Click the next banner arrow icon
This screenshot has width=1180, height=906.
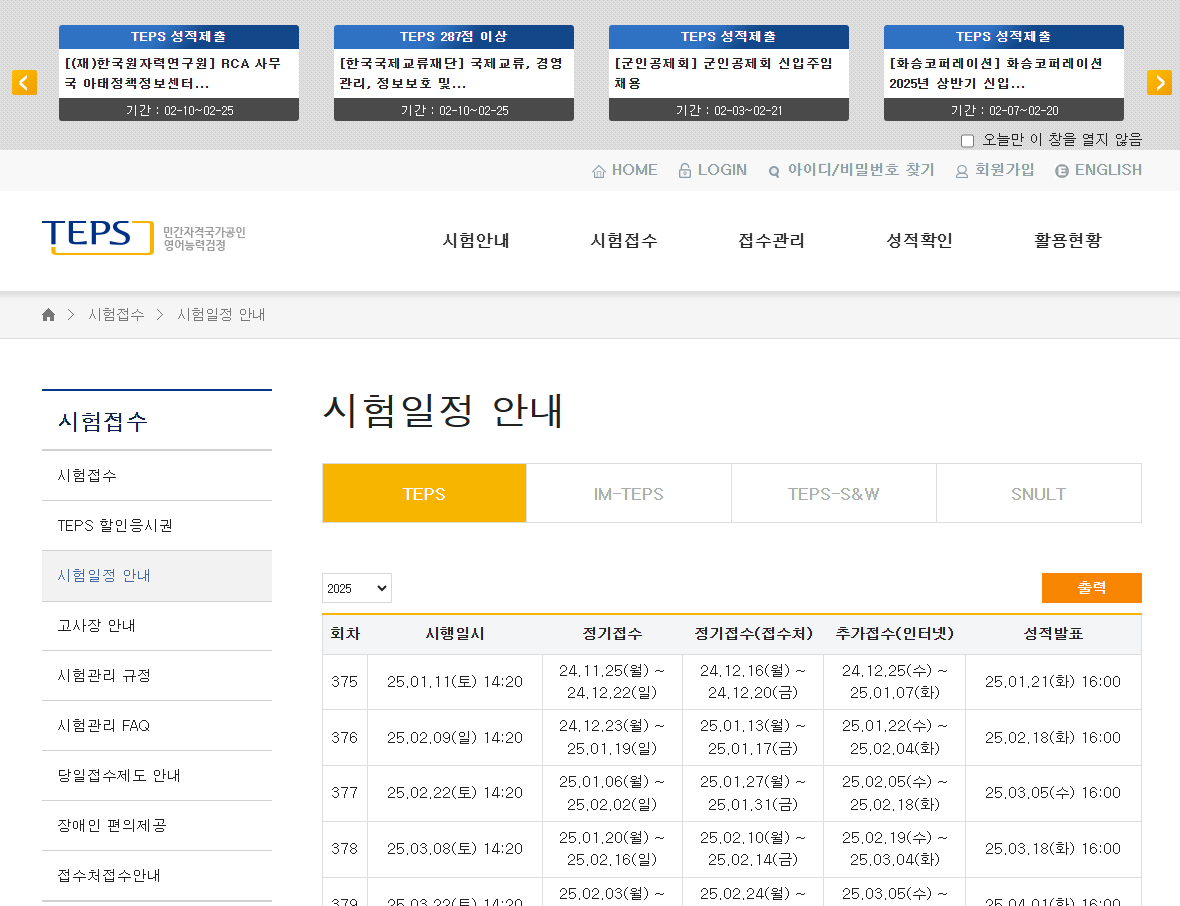(1159, 82)
